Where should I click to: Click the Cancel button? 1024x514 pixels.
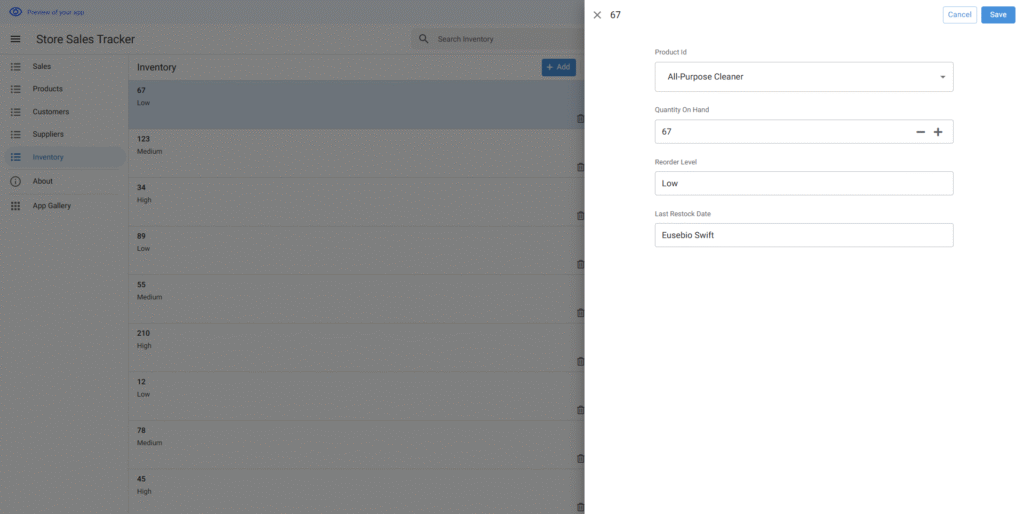(x=959, y=15)
